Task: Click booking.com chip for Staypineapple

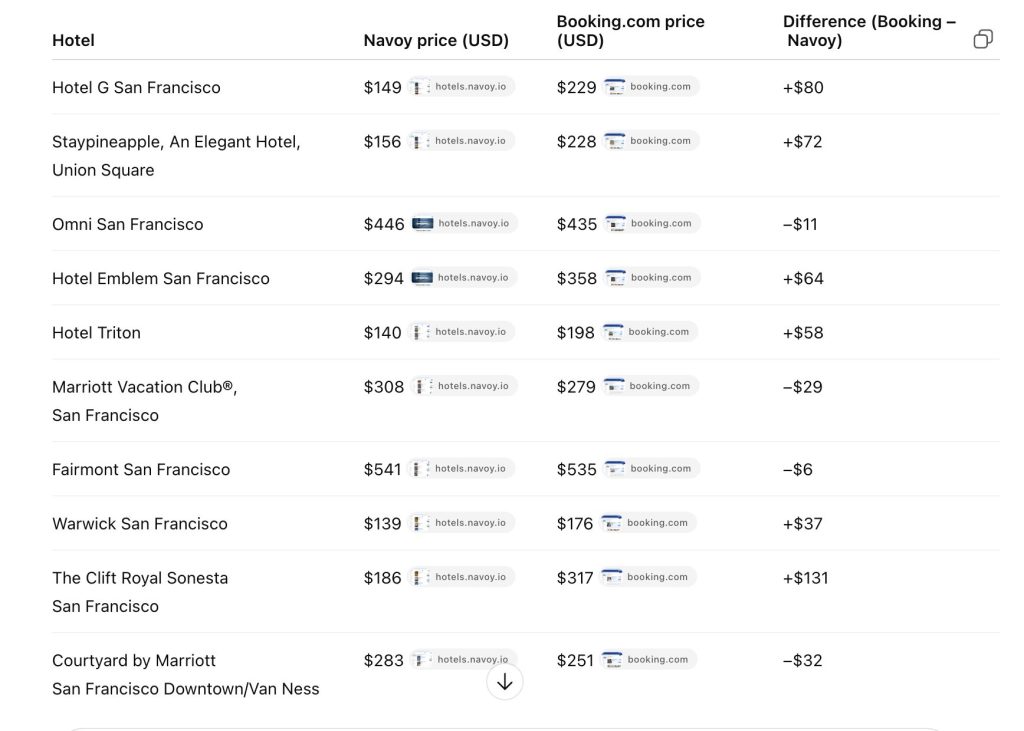Action: click(651, 141)
